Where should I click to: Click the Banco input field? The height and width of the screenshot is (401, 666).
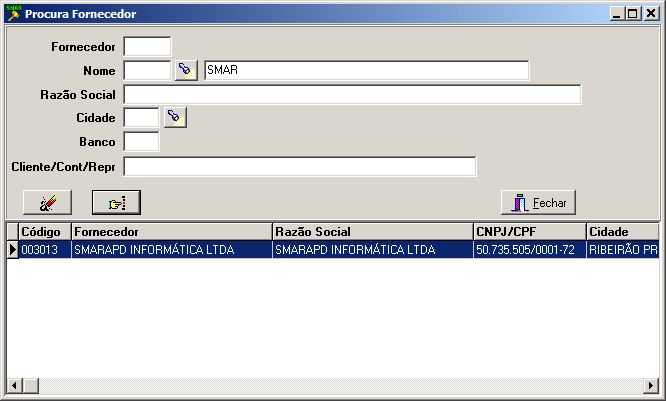click(x=141, y=141)
